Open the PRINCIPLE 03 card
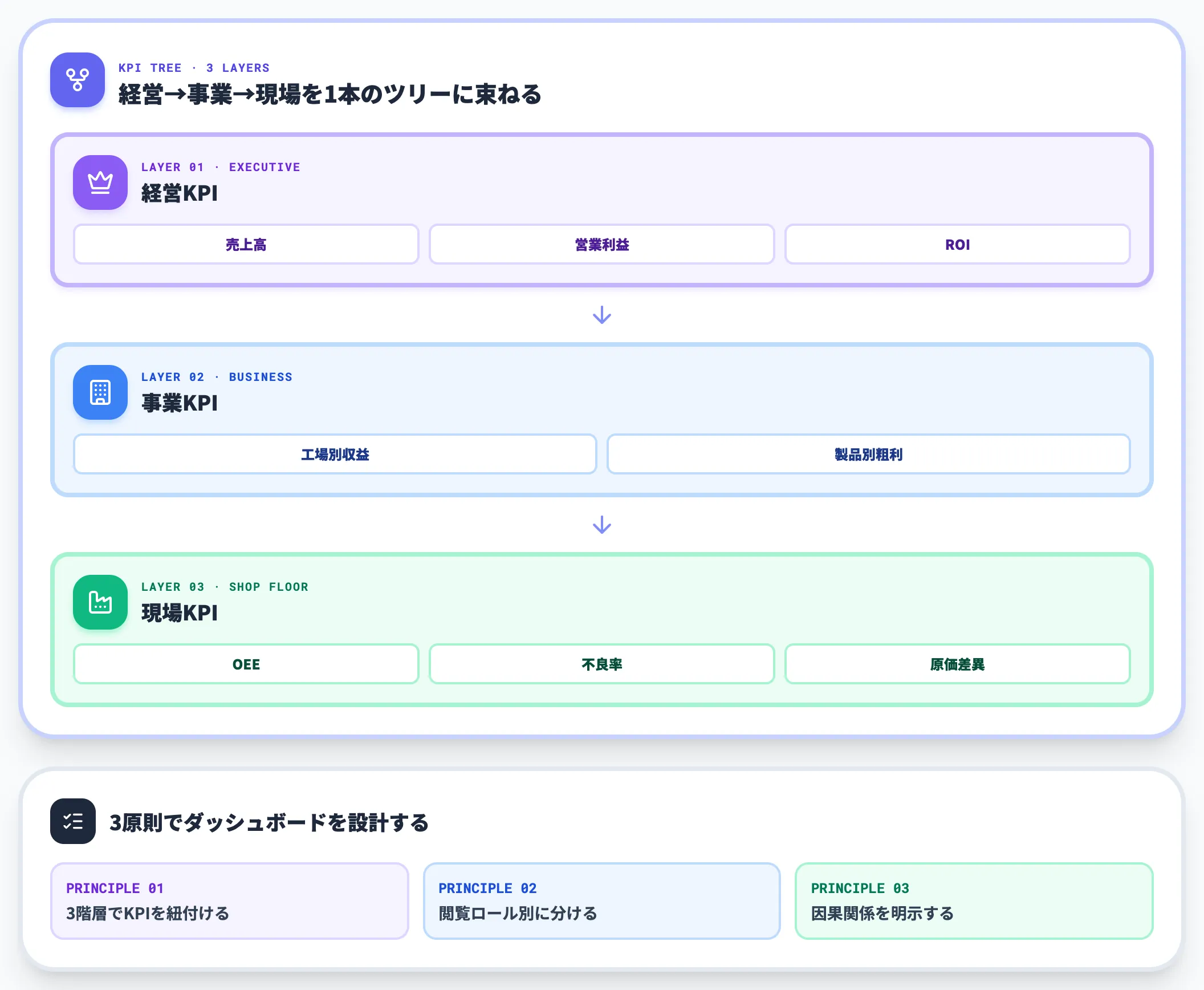The height and width of the screenshot is (990, 1204). [974, 901]
